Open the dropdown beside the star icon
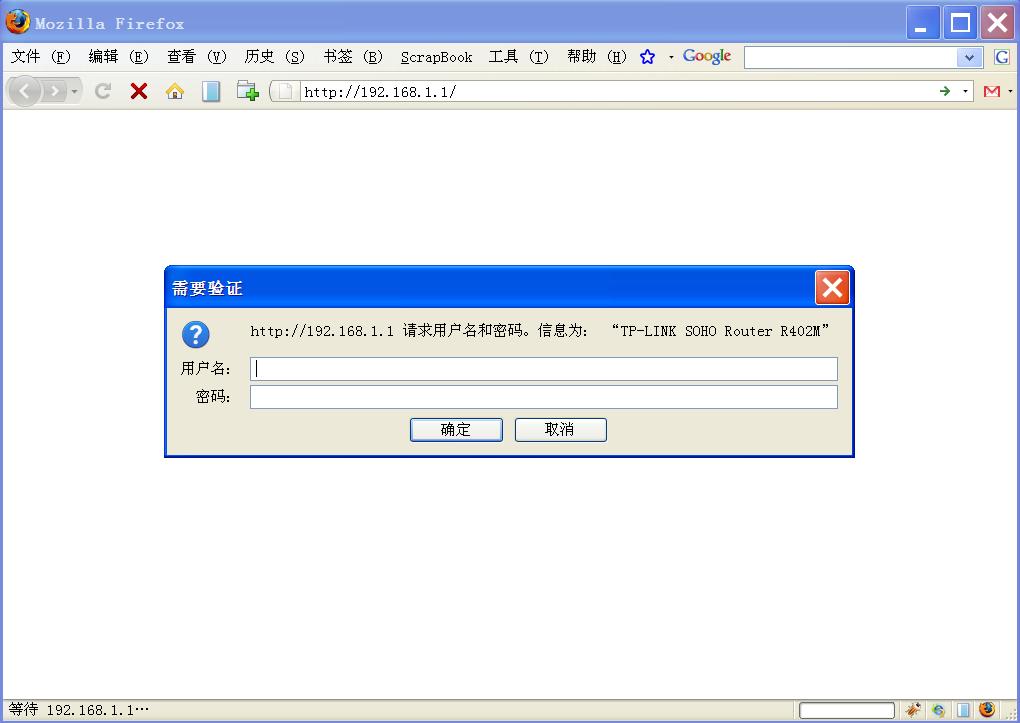Screen dimensions: 1020x723 pyautogui.click(x=671, y=57)
